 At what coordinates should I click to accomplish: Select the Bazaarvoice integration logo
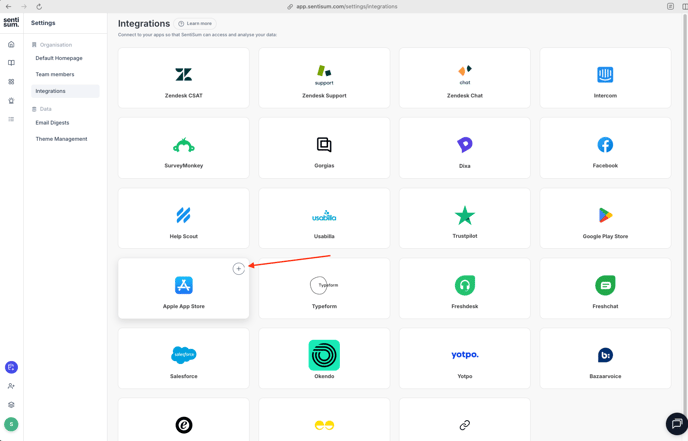click(605, 355)
